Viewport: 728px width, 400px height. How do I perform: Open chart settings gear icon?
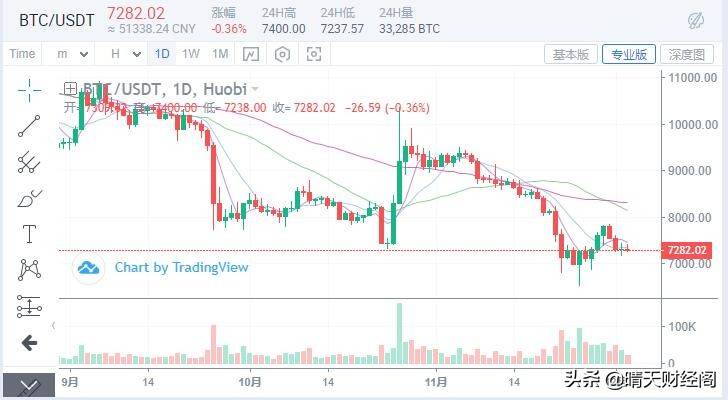284,54
